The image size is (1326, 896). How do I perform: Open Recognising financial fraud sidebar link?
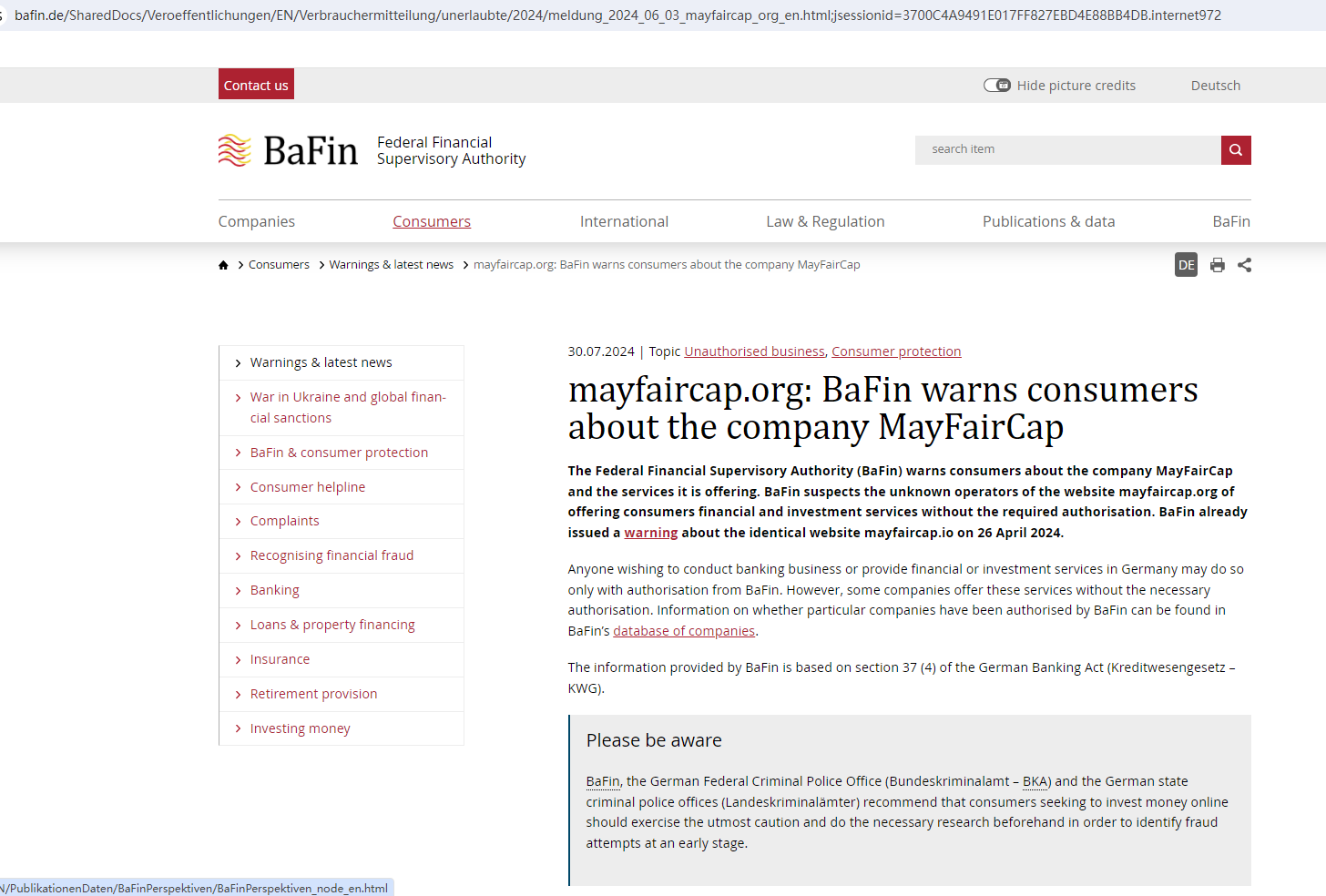[331, 555]
